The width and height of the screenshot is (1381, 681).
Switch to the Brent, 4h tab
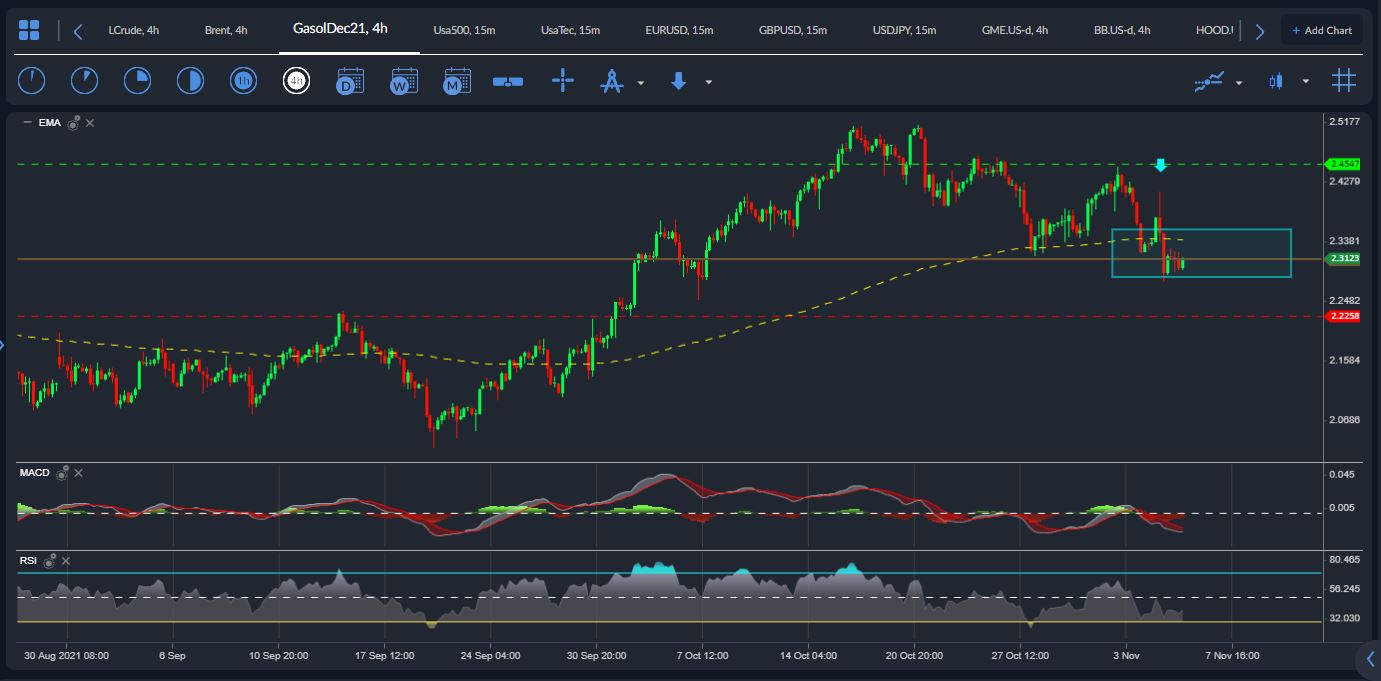click(x=226, y=31)
